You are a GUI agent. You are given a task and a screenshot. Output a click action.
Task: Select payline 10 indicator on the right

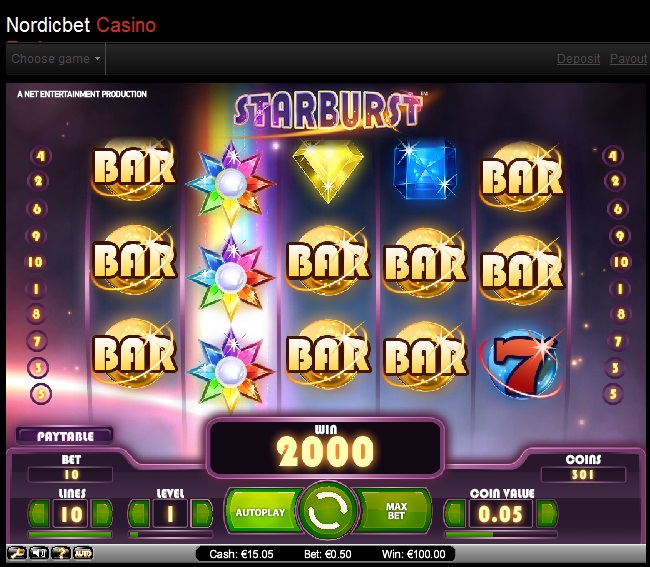pyautogui.click(x=621, y=262)
